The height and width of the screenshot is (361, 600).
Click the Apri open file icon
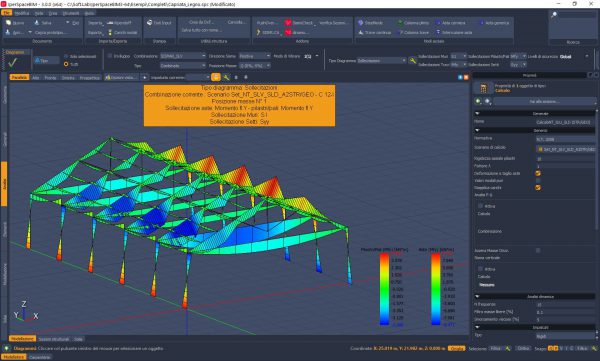[x=8, y=33]
